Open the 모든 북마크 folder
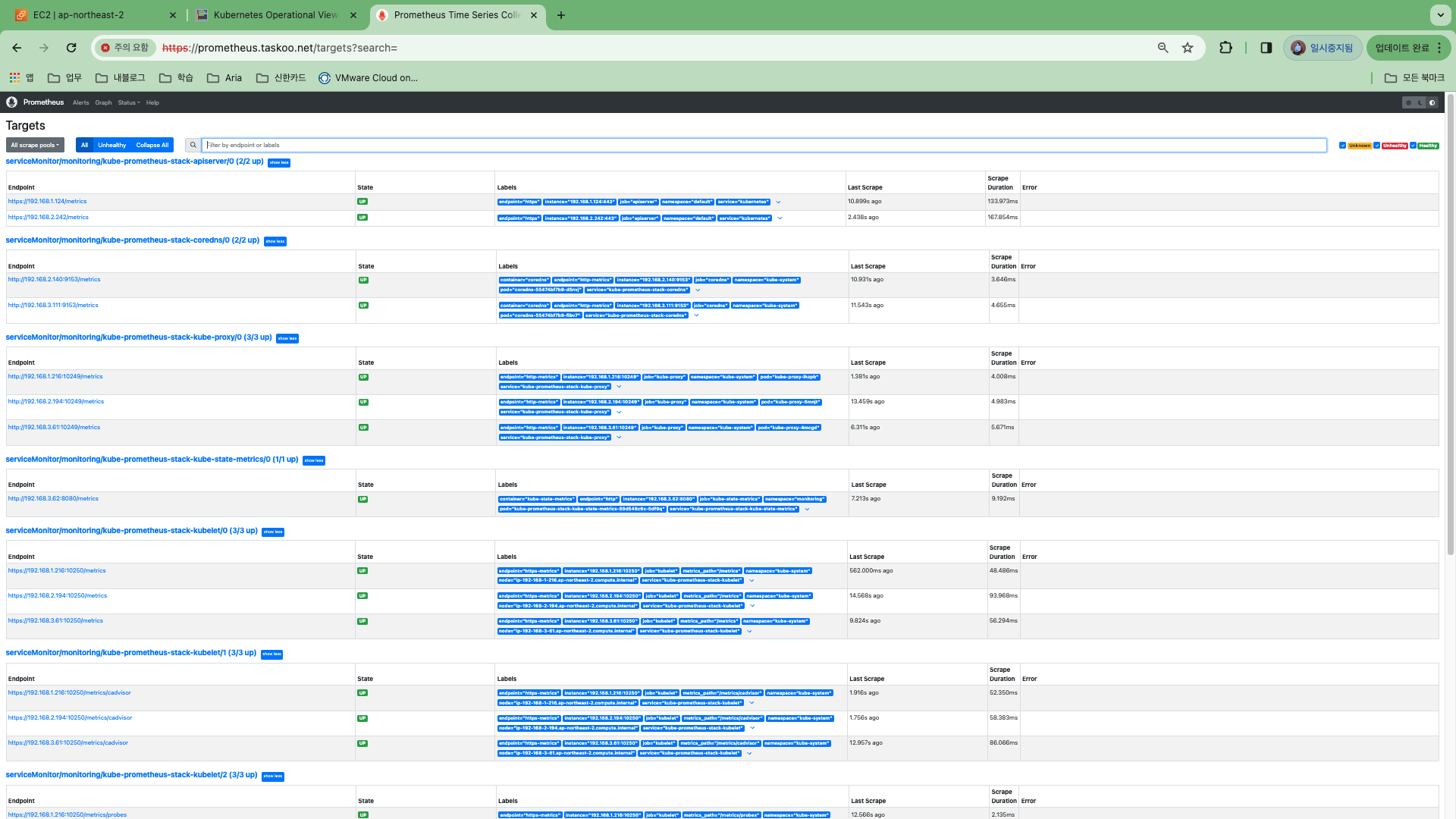This screenshot has width=1456, height=819. (x=1414, y=78)
